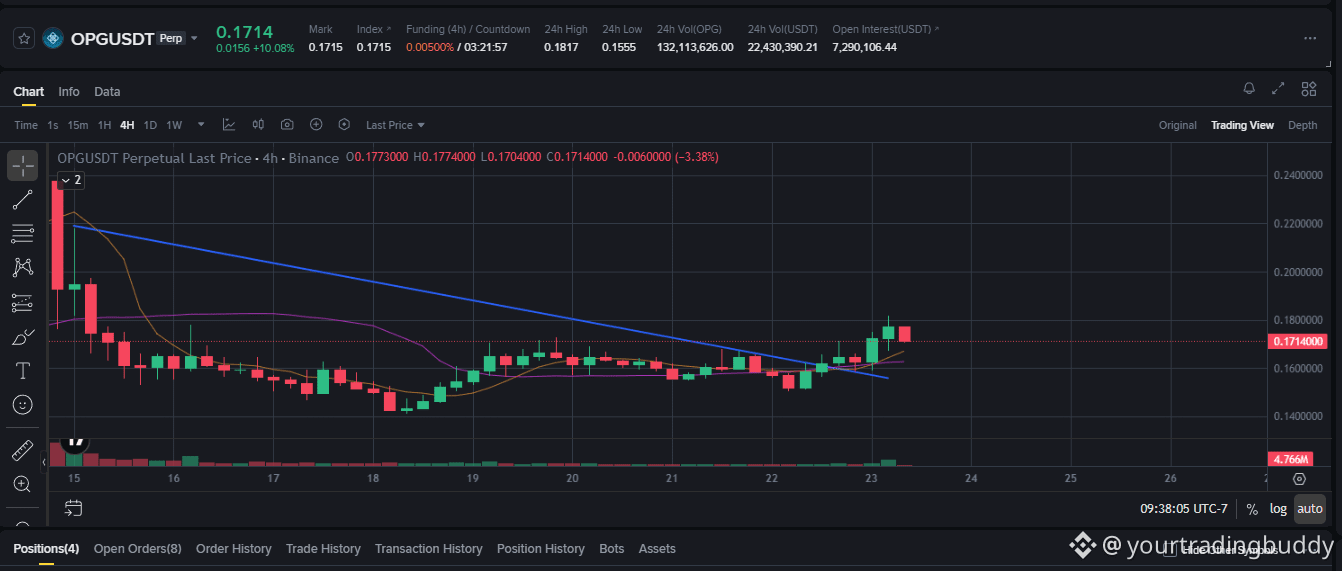
Task: Switch to the Info tab
Action: tap(69, 91)
